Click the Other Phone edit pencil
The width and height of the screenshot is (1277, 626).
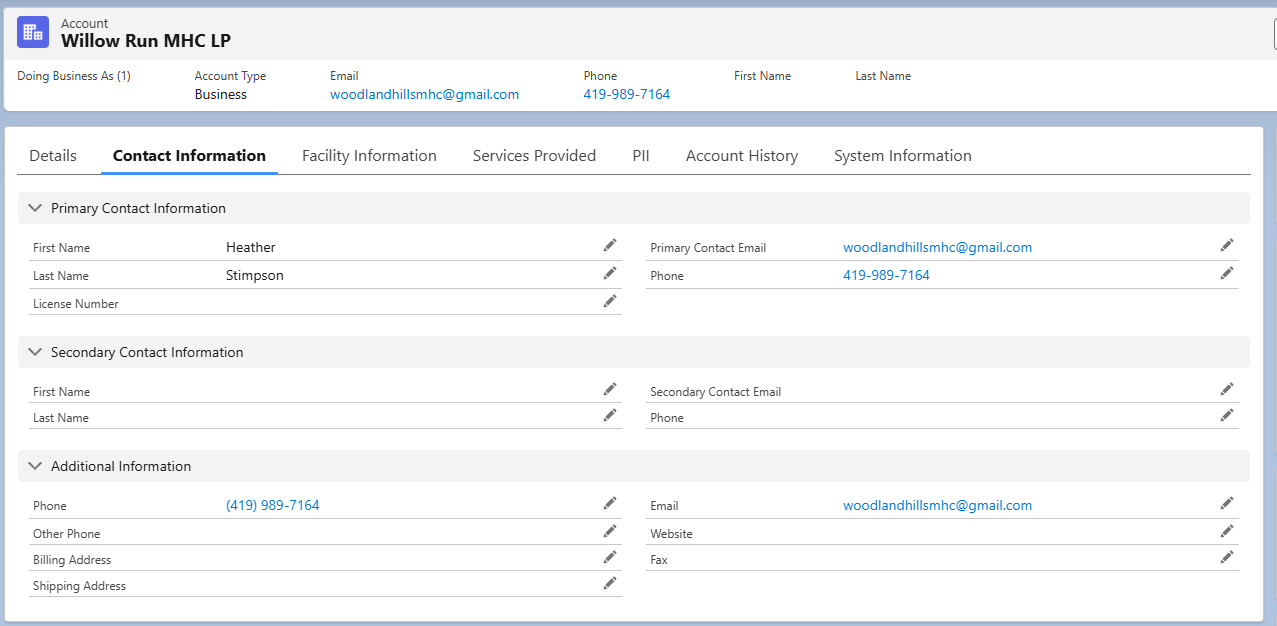(x=610, y=531)
